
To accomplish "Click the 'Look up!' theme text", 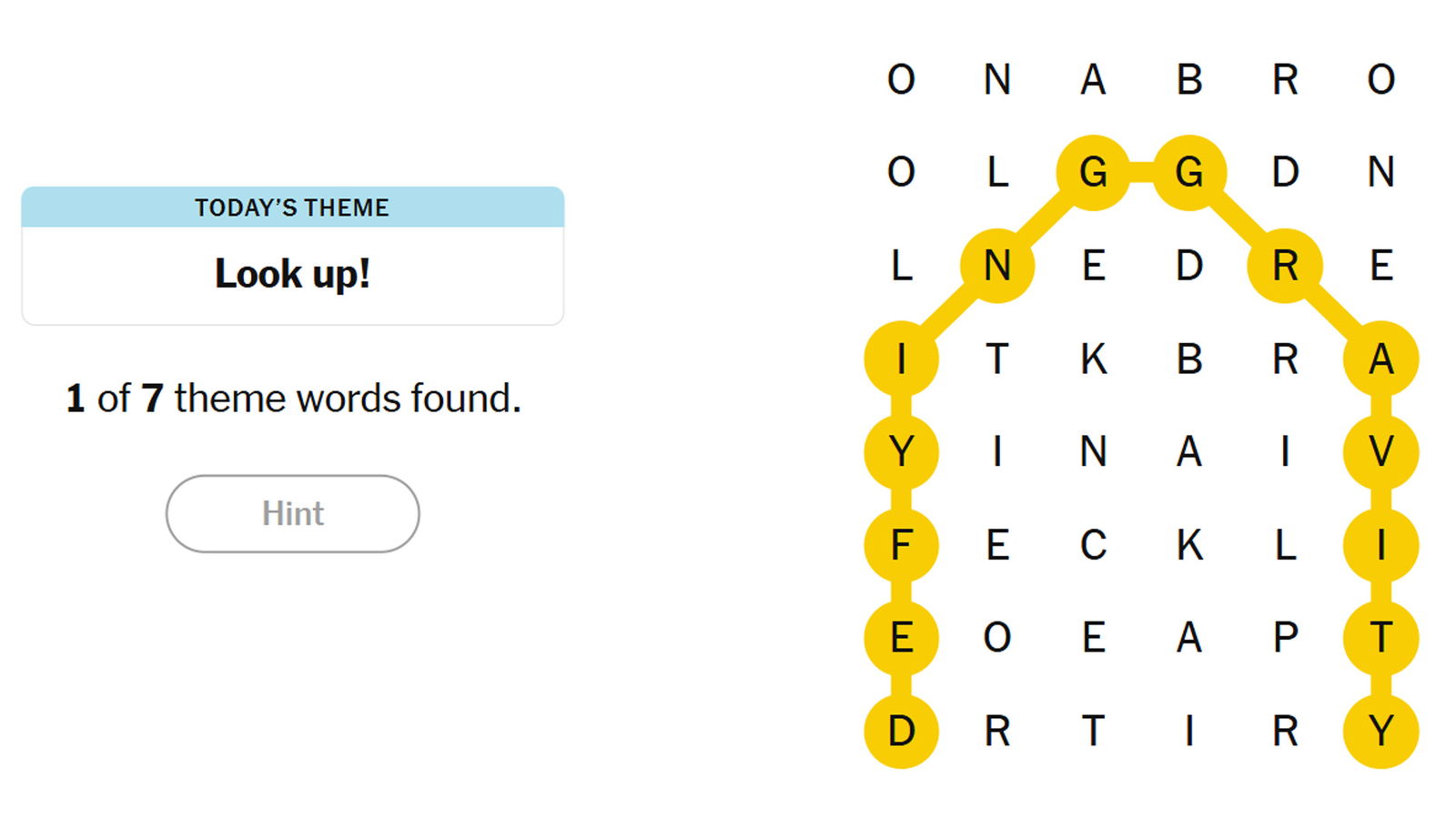I will [x=292, y=274].
